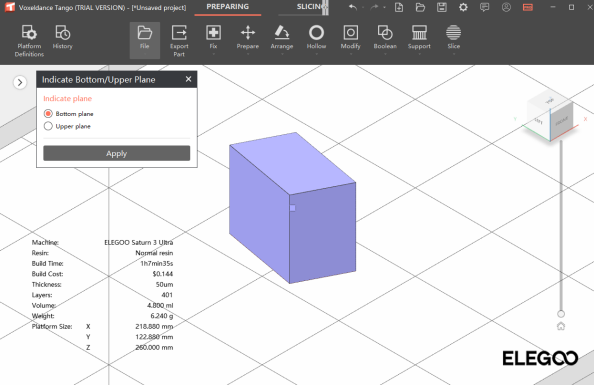Click the volume value 4.800 ml
Screen dimensions: 594x385
click(160, 305)
